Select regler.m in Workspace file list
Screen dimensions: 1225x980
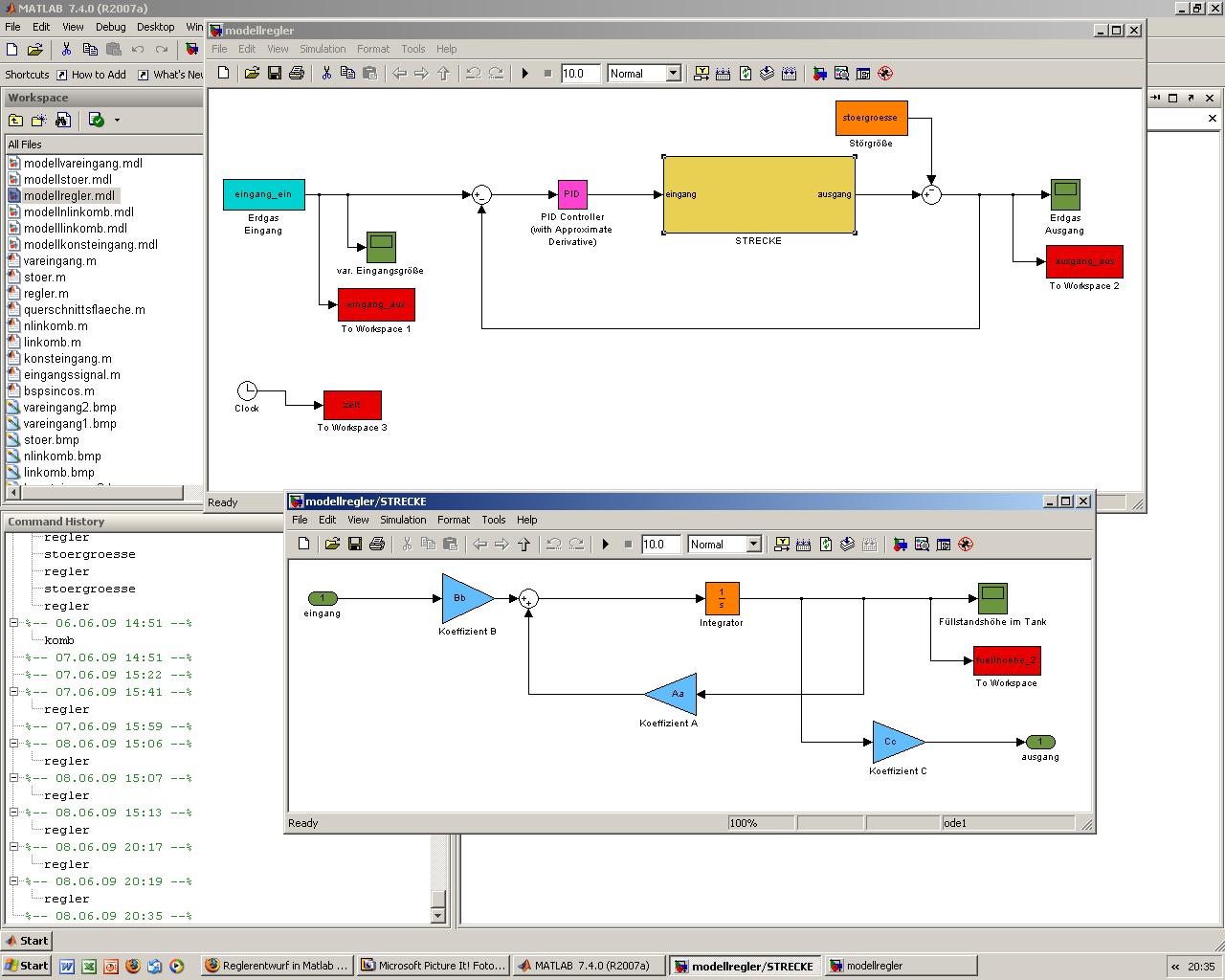tap(46, 293)
